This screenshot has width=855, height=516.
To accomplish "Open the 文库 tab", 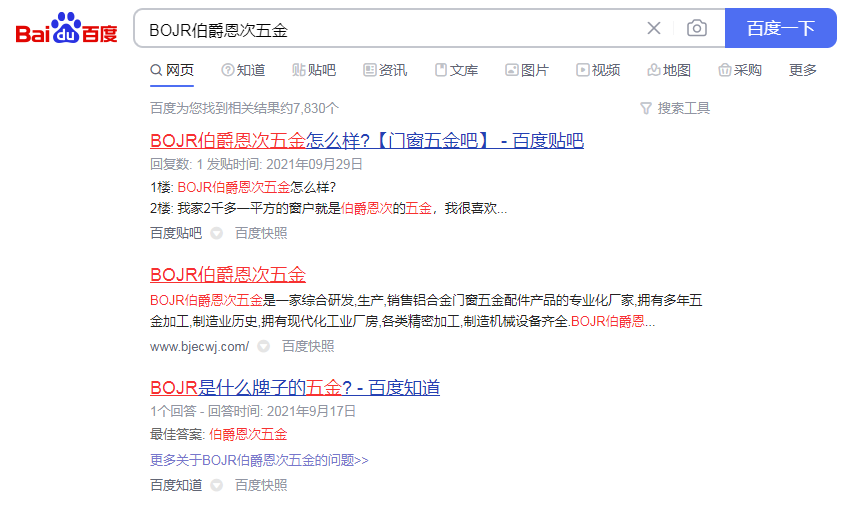I will pyautogui.click(x=456, y=70).
